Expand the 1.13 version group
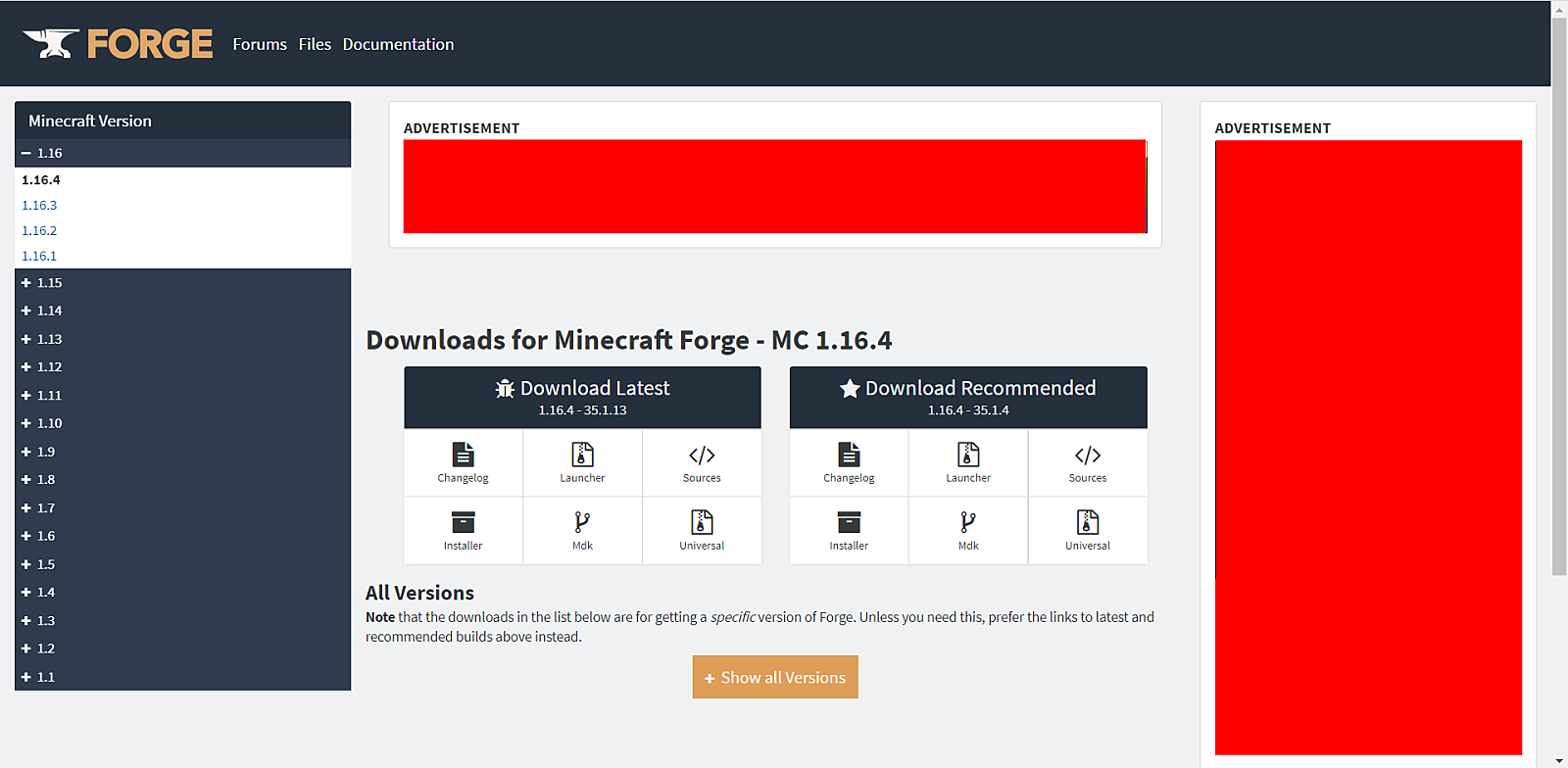This screenshot has height=768, width=1568. [x=182, y=339]
